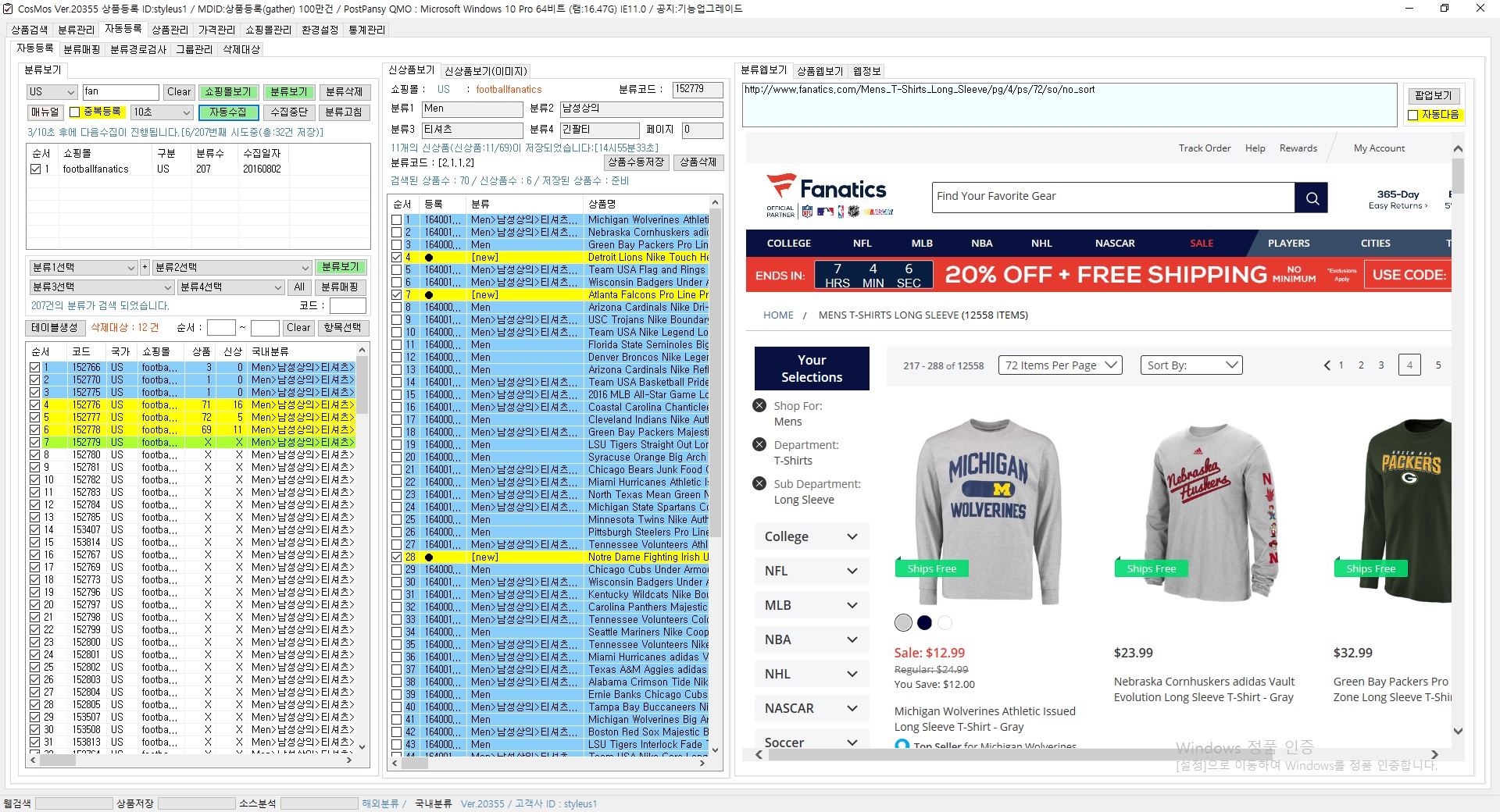Expand the College filter section
The width and height of the screenshot is (1500, 812).
pyautogui.click(x=811, y=536)
